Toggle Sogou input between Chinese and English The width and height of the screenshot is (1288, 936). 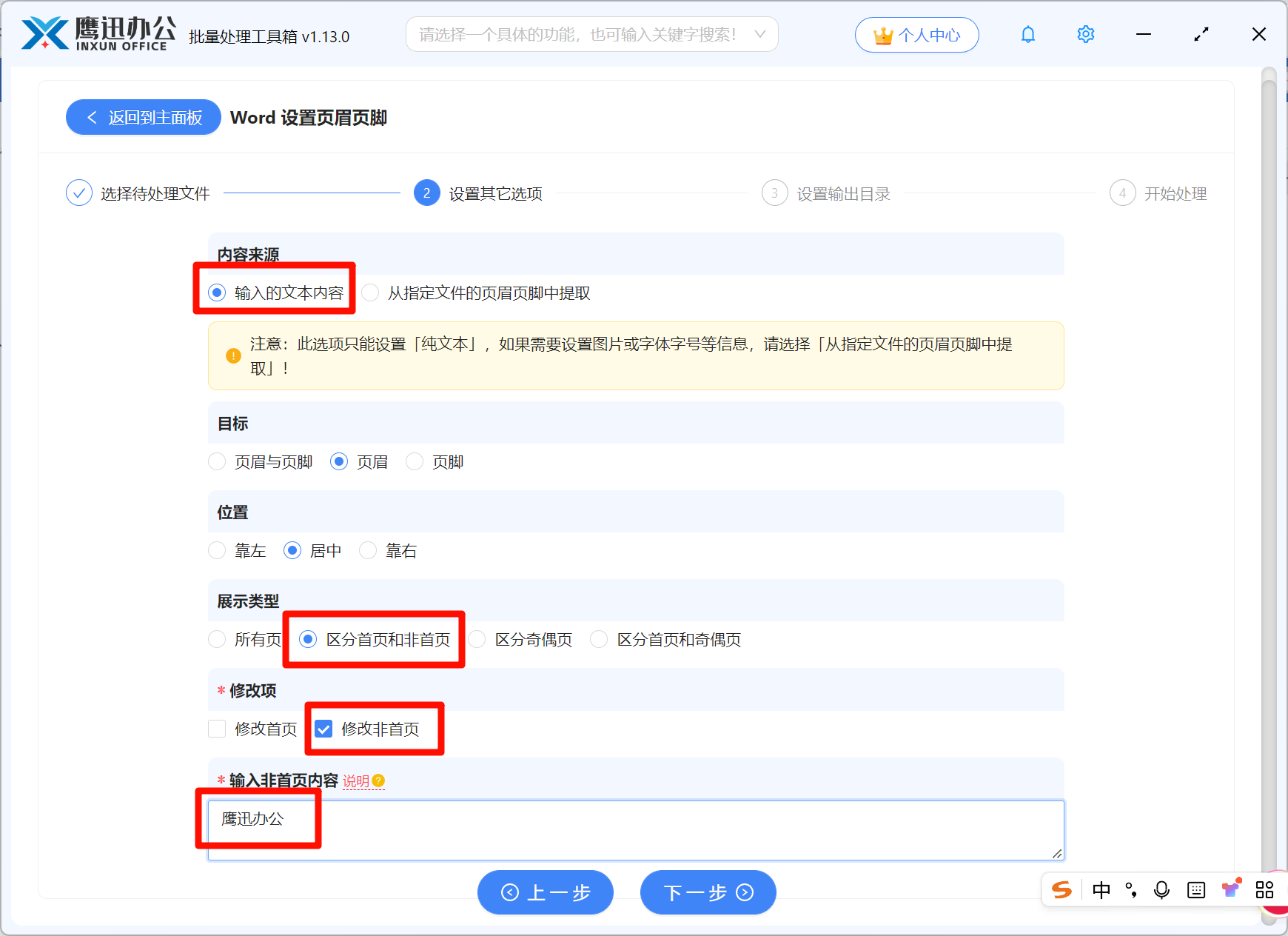1101,890
